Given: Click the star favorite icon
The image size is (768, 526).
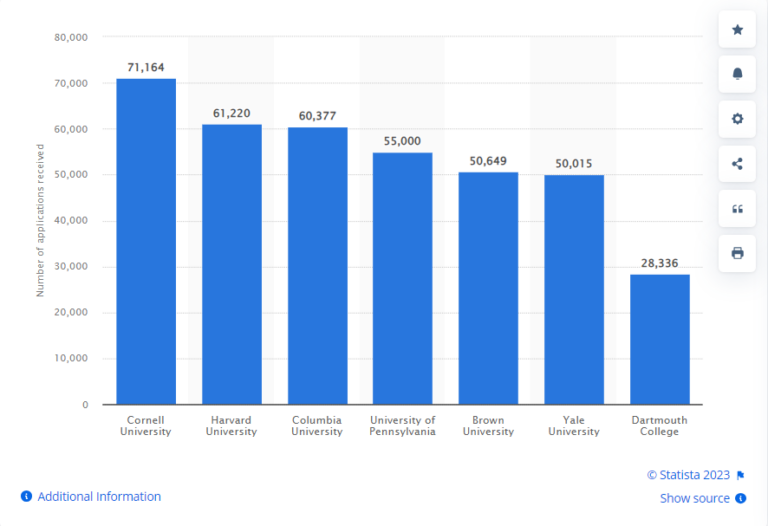Looking at the screenshot, I should point(737,30).
